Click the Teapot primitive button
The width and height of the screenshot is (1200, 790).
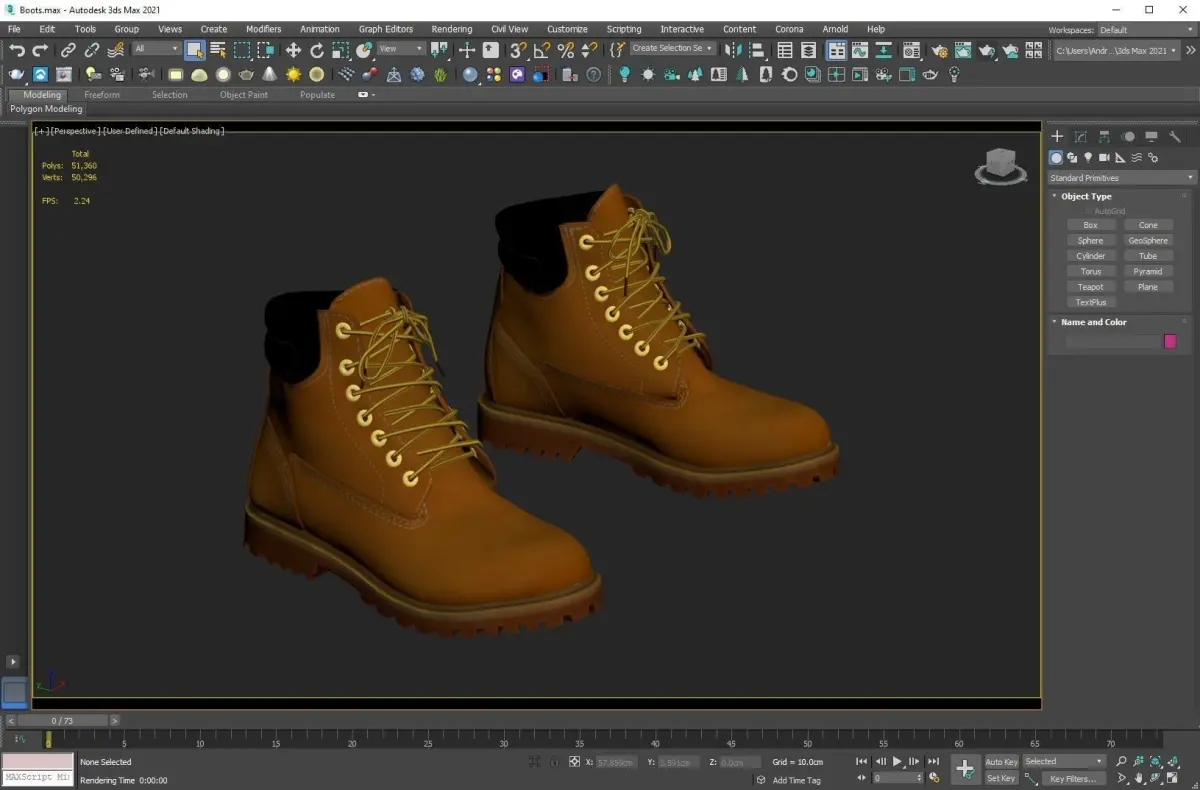coord(1090,287)
